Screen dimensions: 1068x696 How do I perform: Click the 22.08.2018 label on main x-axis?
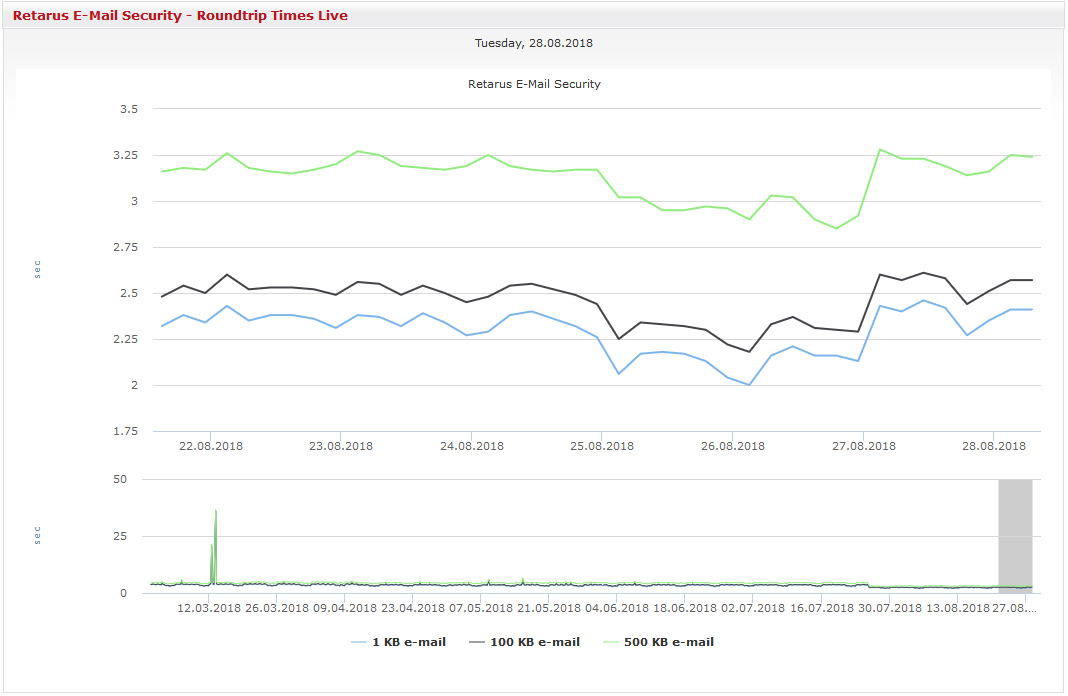tap(210, 446)
